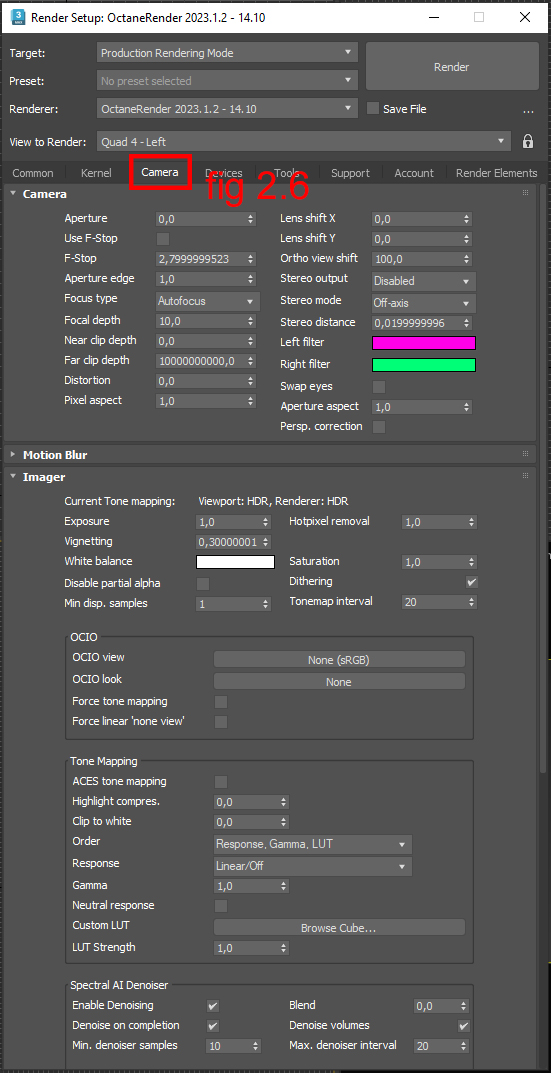This screenshot has width=551, height=1073.
Task: Open the tone mapping Order dropdown
Action: (313, 844)
